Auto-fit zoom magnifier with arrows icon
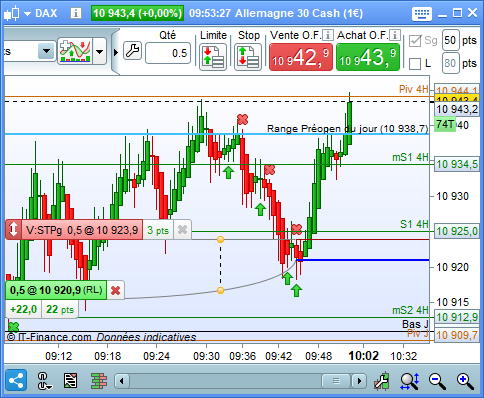 [x=410, y=381]
